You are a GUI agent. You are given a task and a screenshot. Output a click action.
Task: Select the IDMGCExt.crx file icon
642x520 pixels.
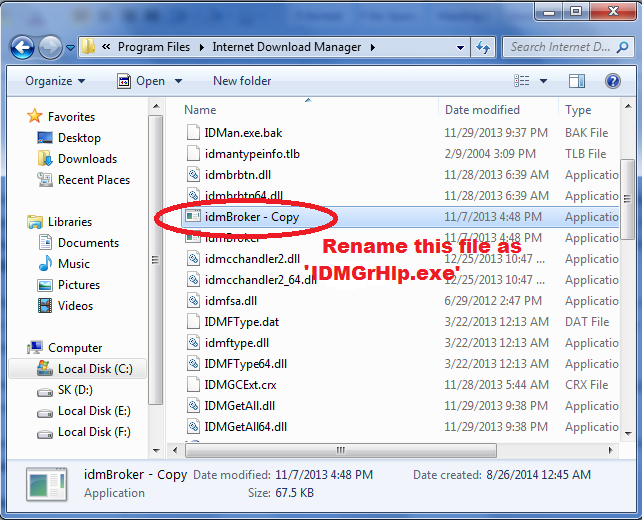[193, 384]
